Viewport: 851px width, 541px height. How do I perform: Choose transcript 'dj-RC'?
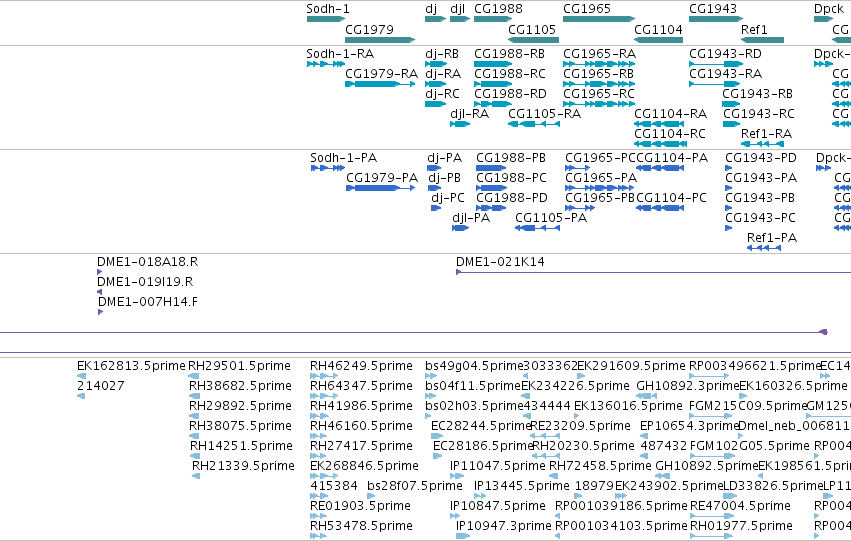442,94
